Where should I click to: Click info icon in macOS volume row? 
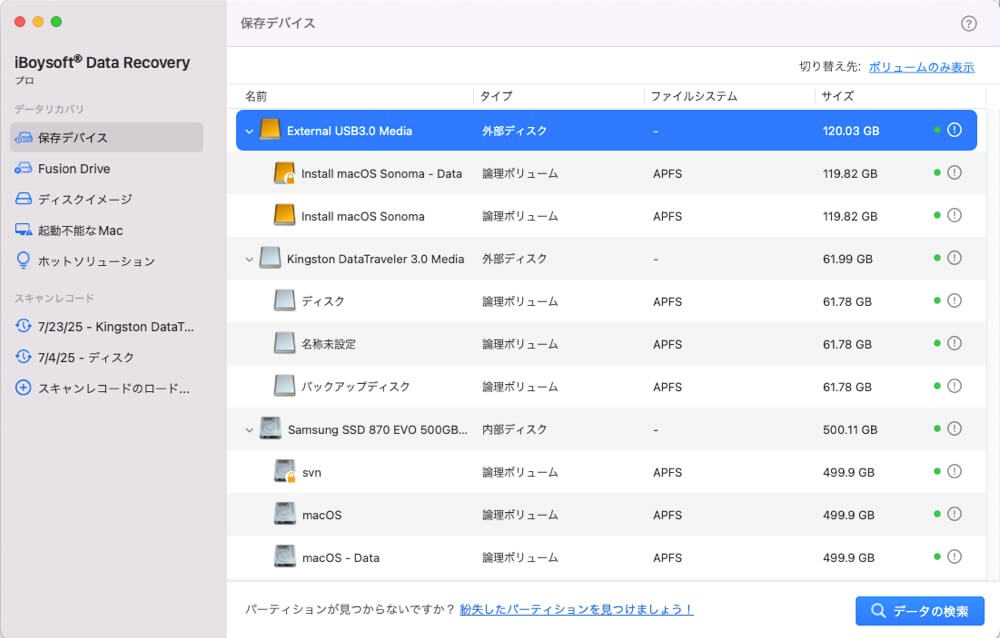pos(954,515)
